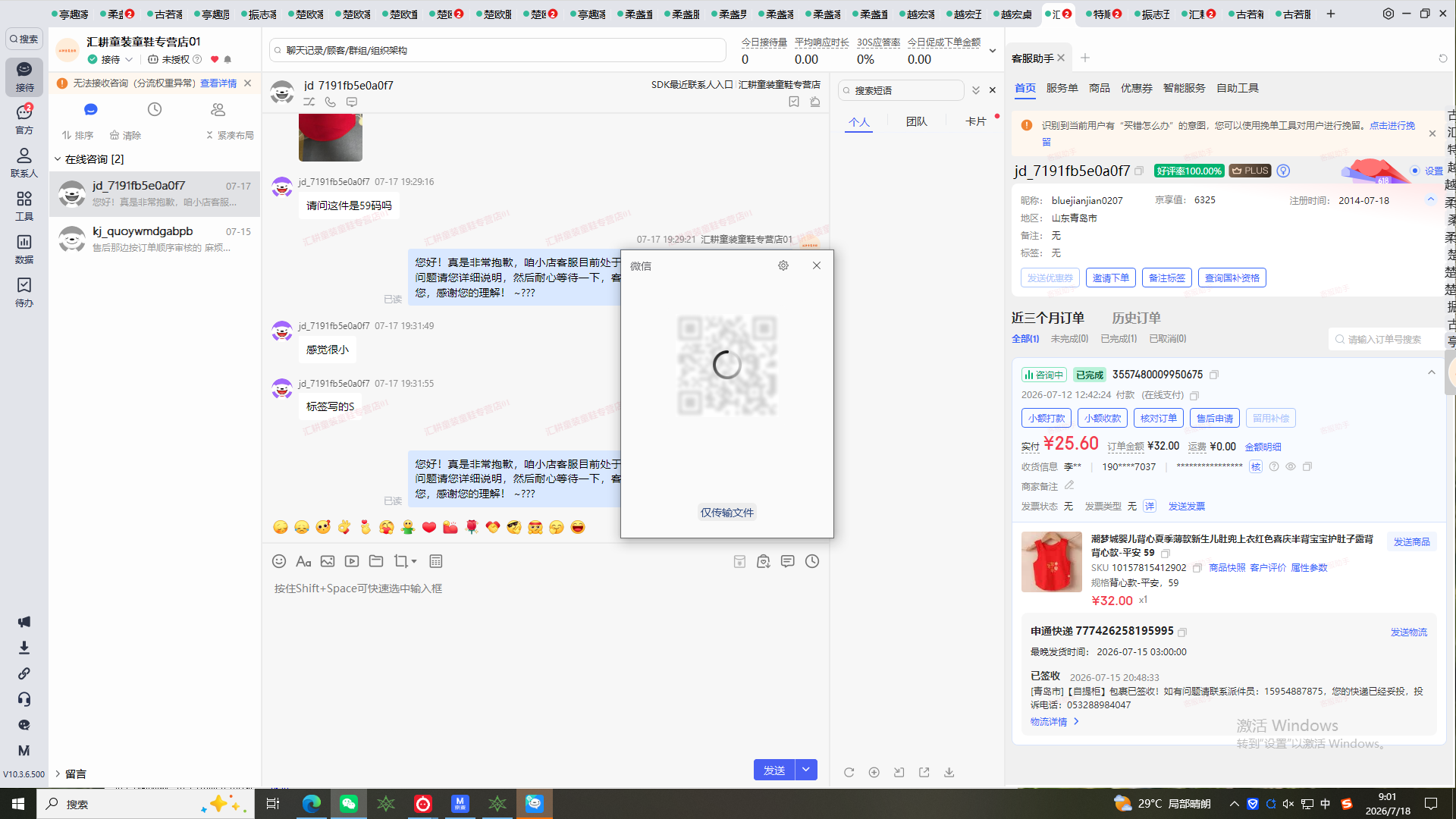1456x819 pixels.
Task: Expand the 接待 status dropdown
Action: coord(129,59)
